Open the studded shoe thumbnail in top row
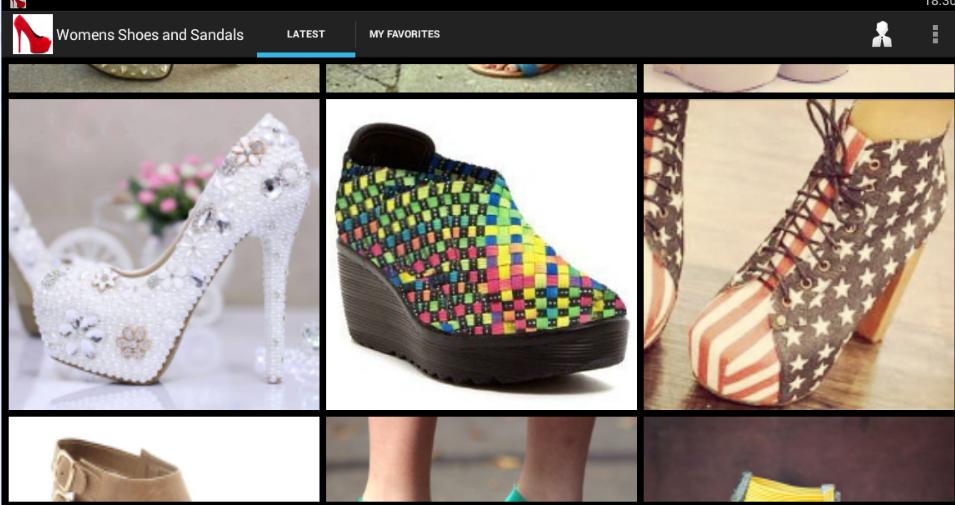 point(164,78)
